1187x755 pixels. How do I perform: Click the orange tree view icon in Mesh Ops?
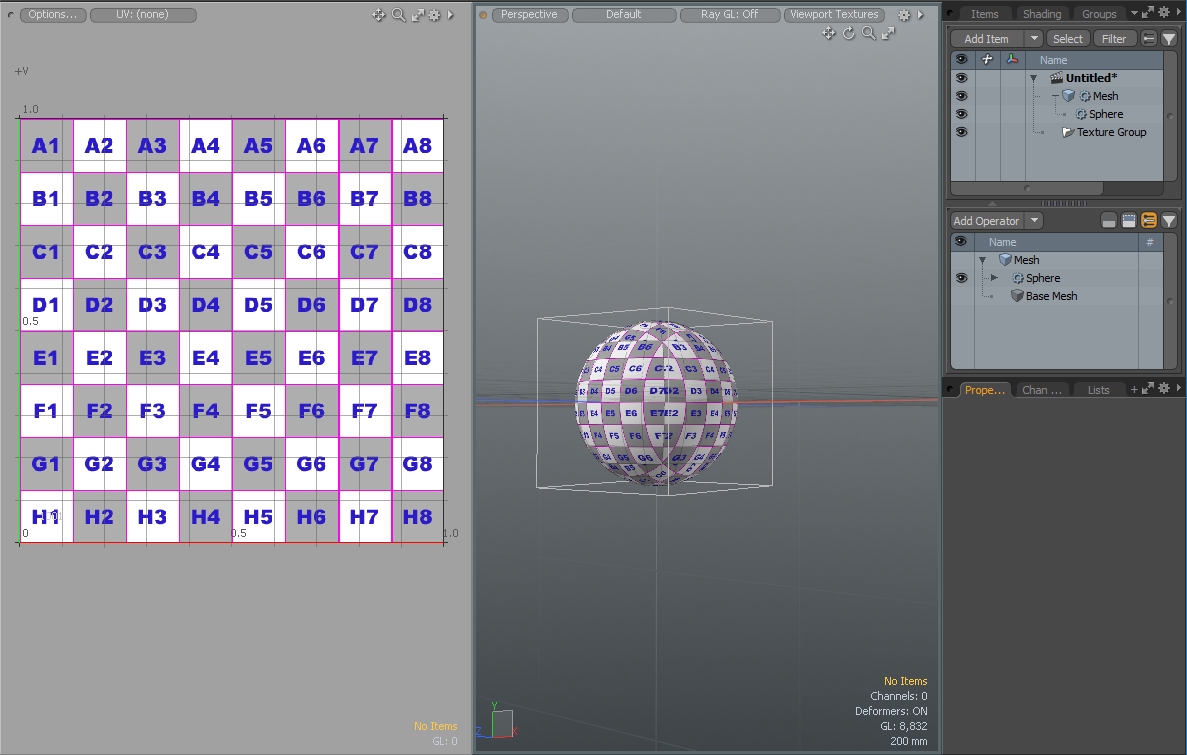click(1149, 221)
